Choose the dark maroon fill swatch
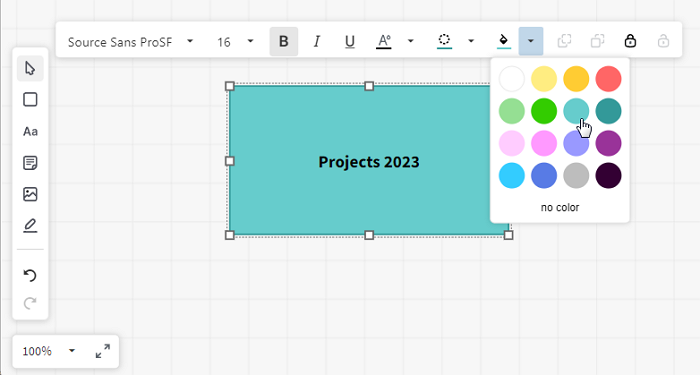700x375 pixels. [x=608, y=175]
